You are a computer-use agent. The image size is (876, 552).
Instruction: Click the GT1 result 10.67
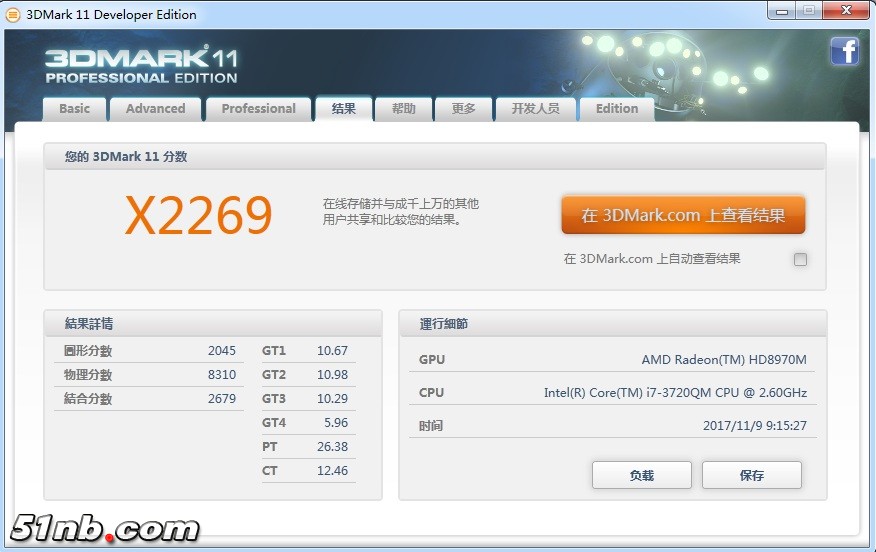[332, 351]
